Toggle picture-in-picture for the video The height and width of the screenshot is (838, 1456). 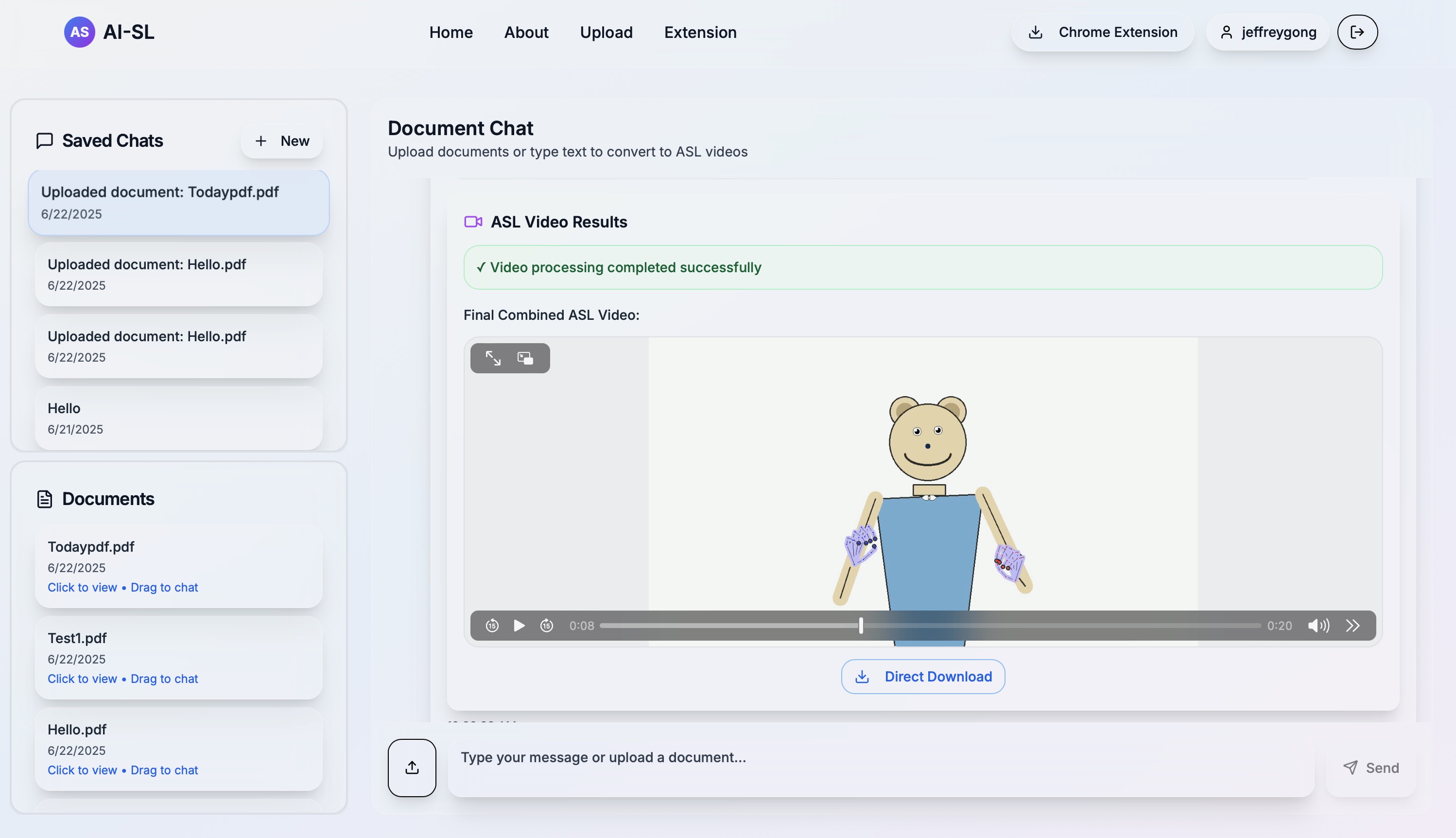pos(525,358)
